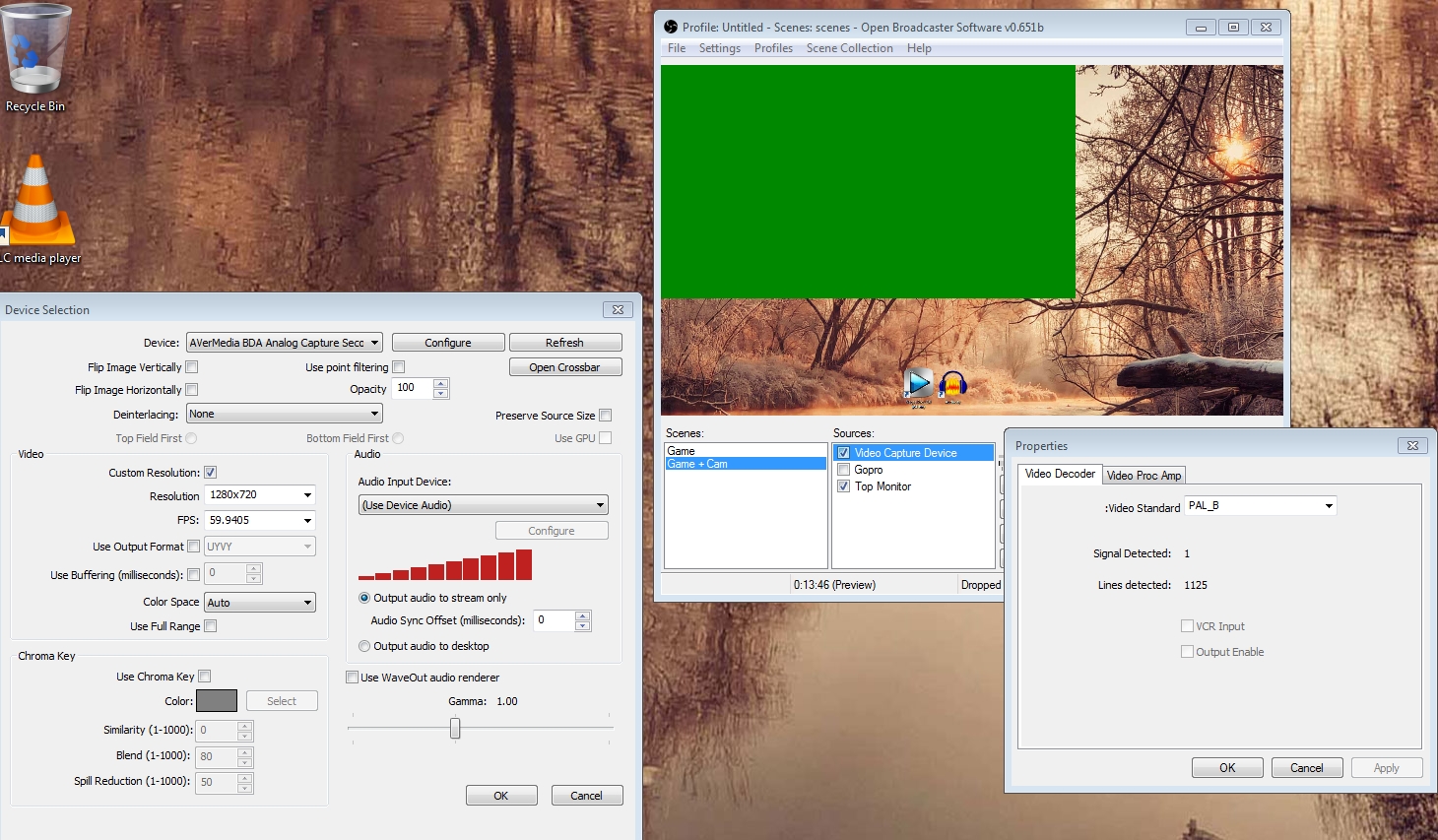Click Open Crossbar button
This screenshot has width=1438, height=840.
click(x=565, y=367)
